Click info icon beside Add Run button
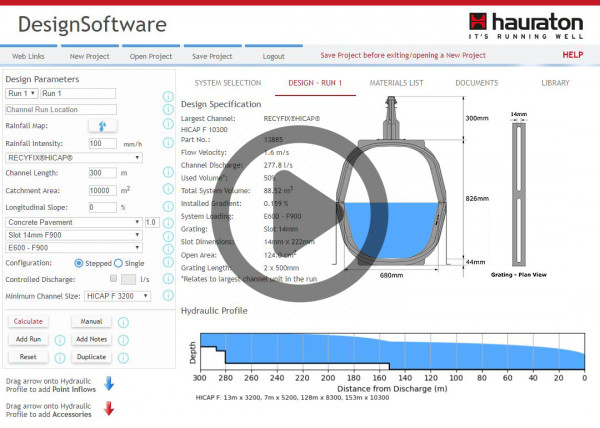 (60, 340)
